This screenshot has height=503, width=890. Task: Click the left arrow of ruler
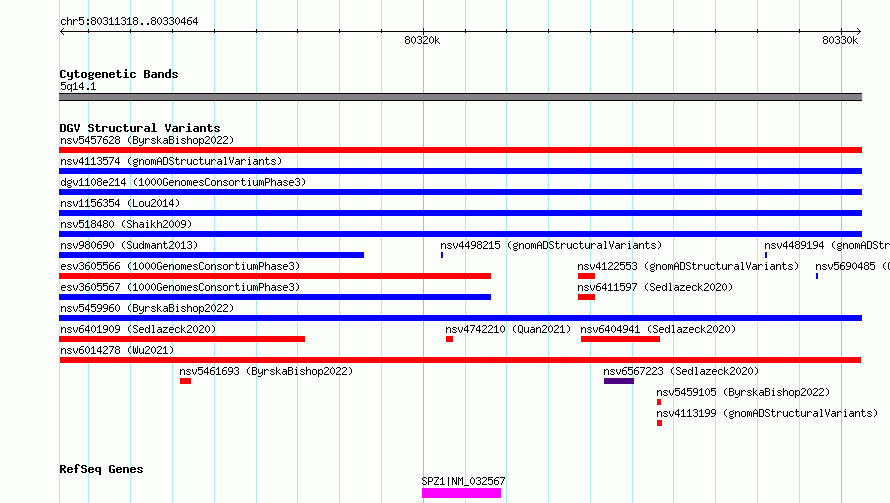coord(62,31)
